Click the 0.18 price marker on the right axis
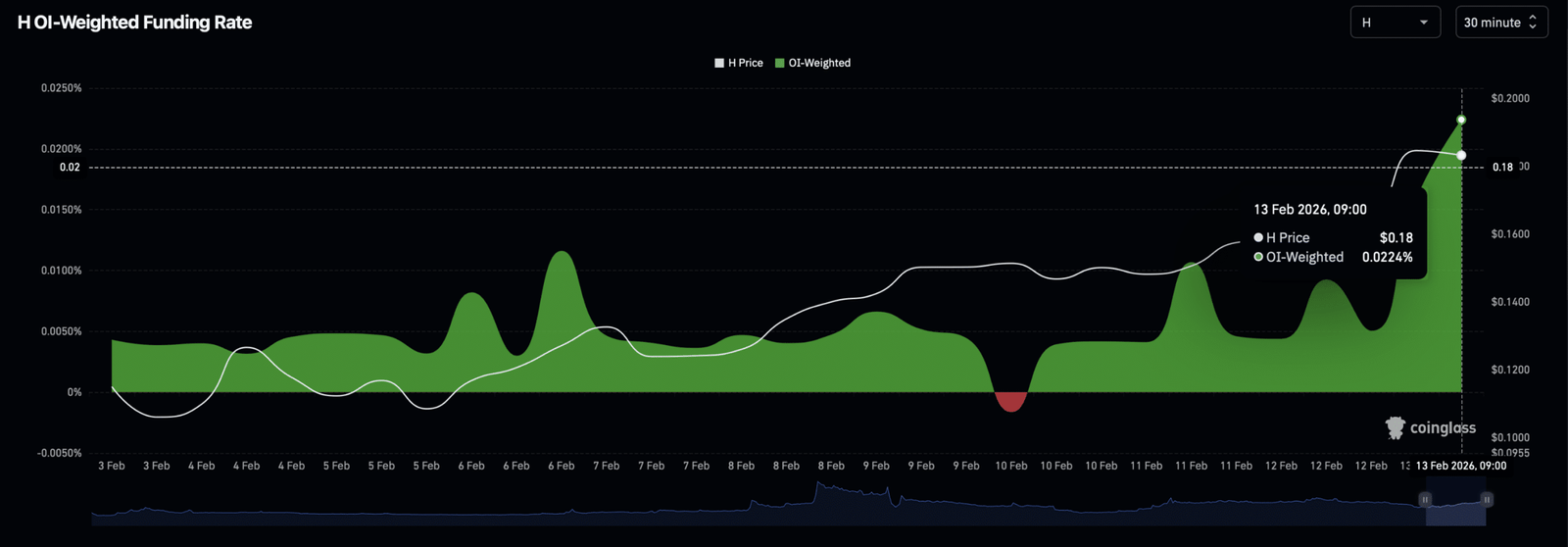This screenshot has width=1568, height=547. tap(1502, 168)
